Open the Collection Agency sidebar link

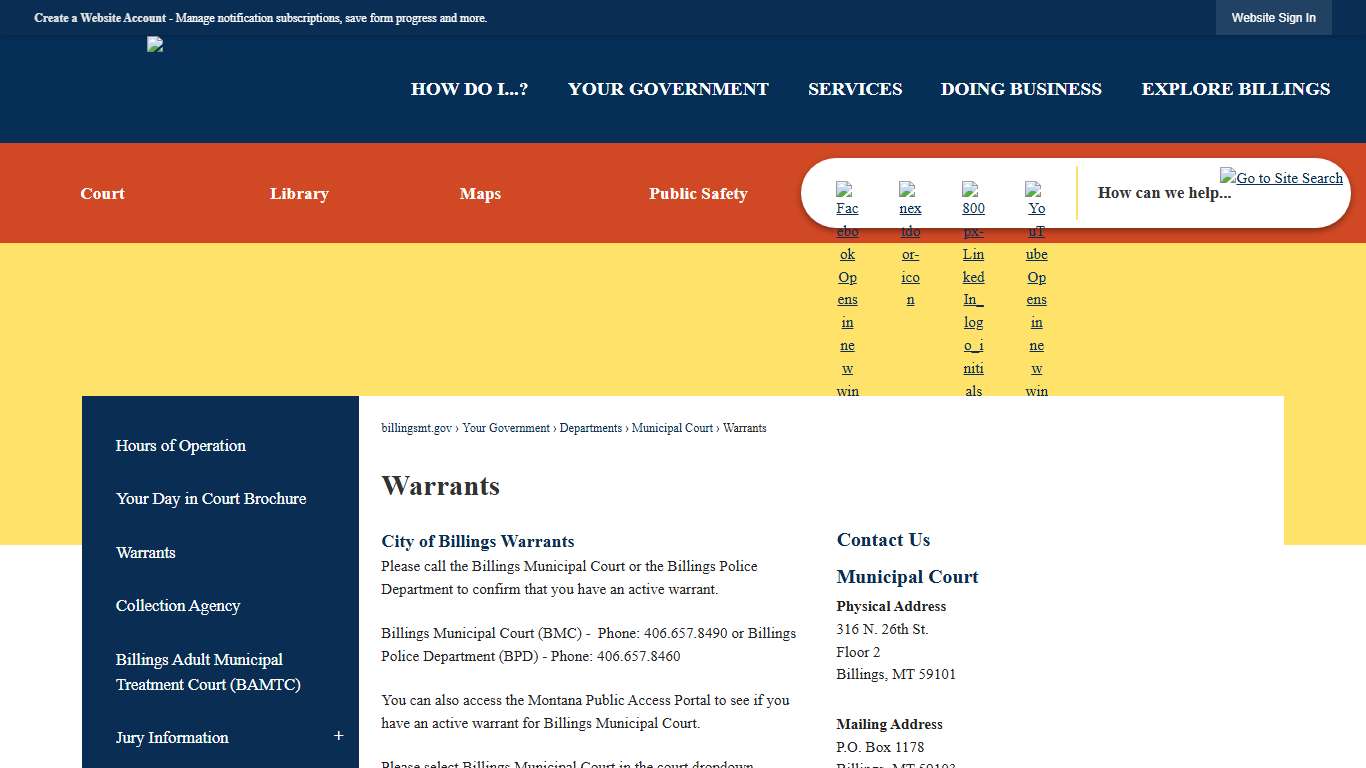[178, 605]
